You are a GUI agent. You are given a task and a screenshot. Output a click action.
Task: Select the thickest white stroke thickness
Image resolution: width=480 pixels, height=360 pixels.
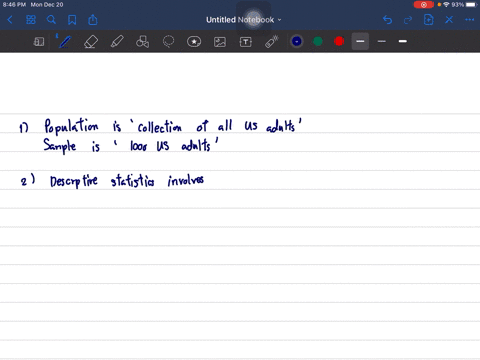coord(403,41)
